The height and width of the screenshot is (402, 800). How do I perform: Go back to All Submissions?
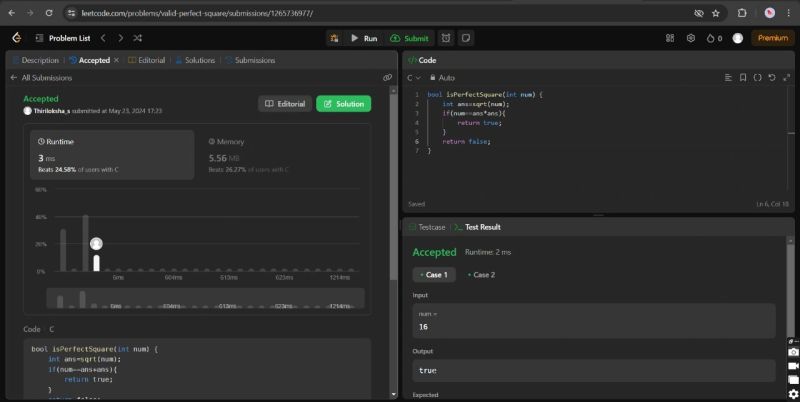click(41, 78)
